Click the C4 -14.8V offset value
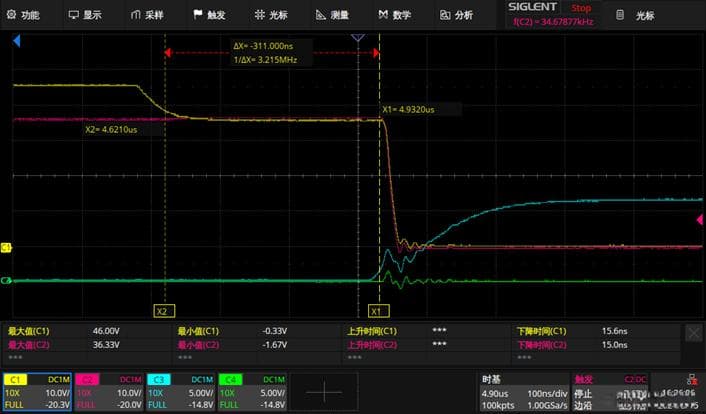The height and width of the screenshot is (414, 706). point(272,405)
